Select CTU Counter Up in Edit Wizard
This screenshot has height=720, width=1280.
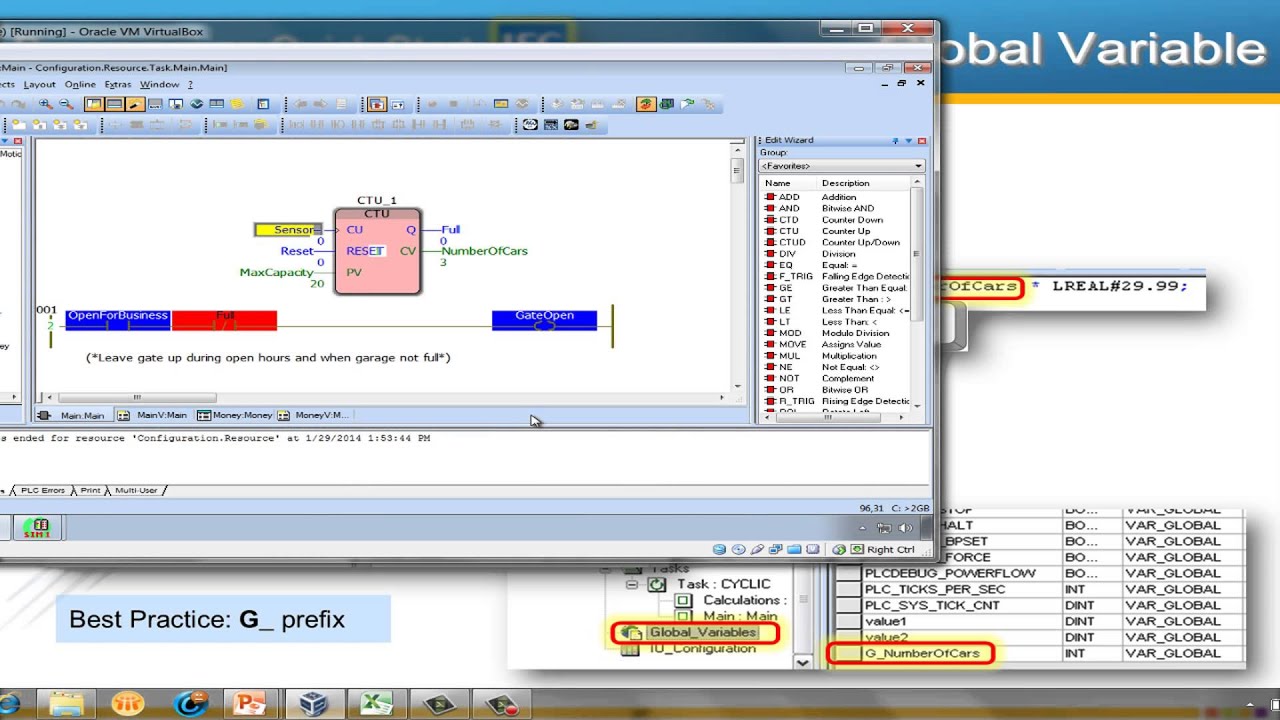pyautogui.click(x=838, y=231)
